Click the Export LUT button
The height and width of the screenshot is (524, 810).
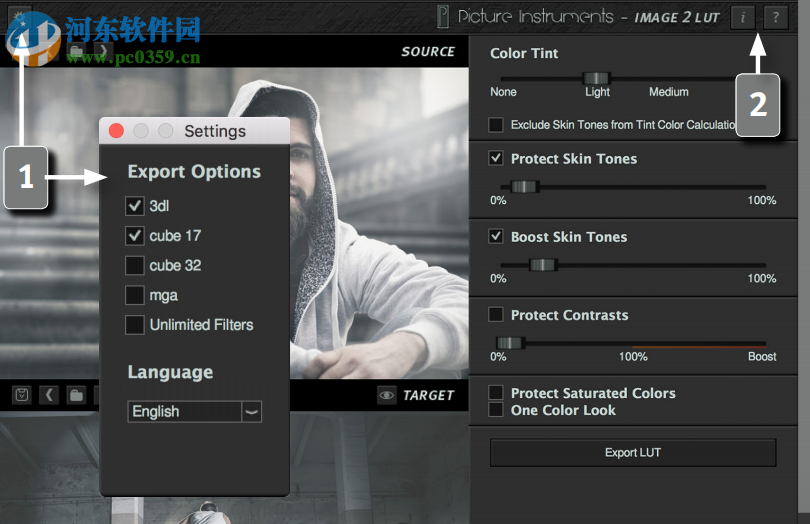click(633, 453)
